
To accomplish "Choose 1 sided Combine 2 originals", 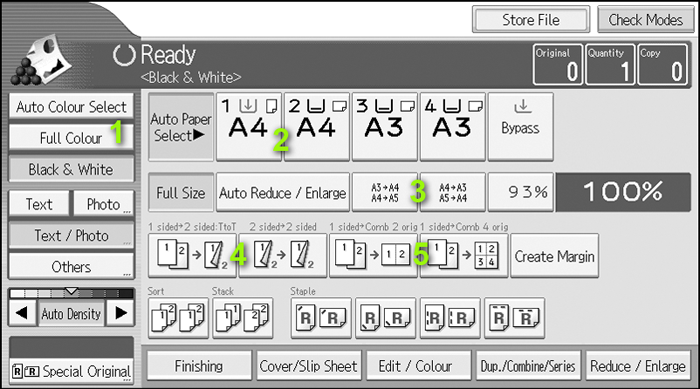I will click(373, 256).
